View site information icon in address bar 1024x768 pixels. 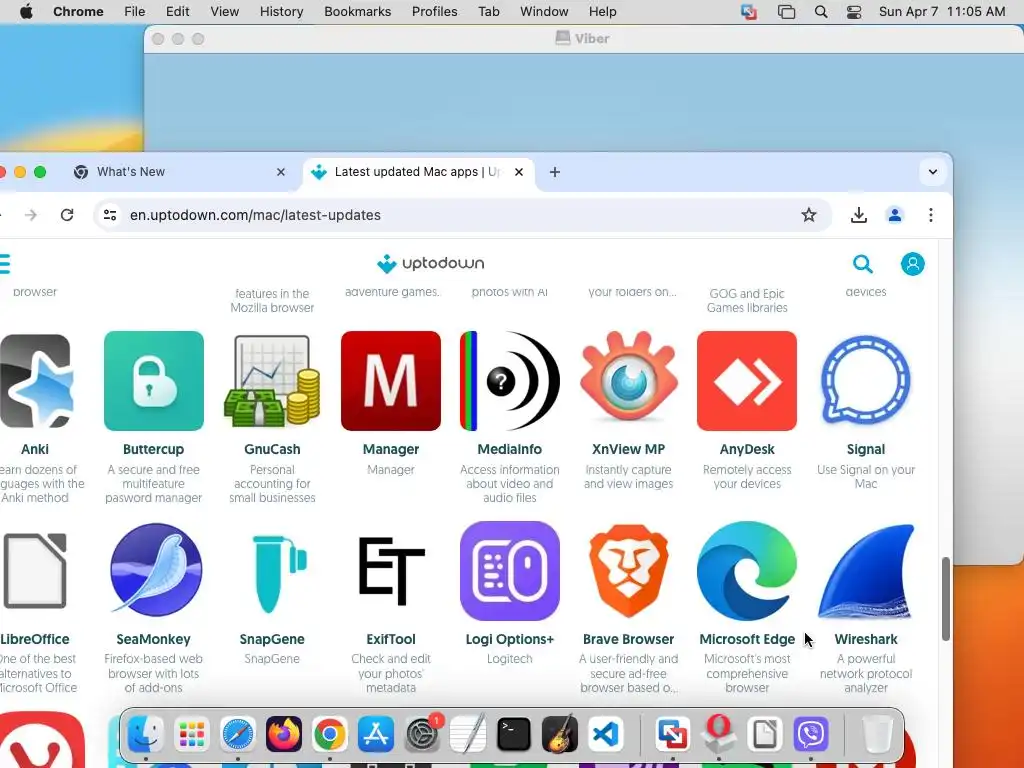[110, 215]
